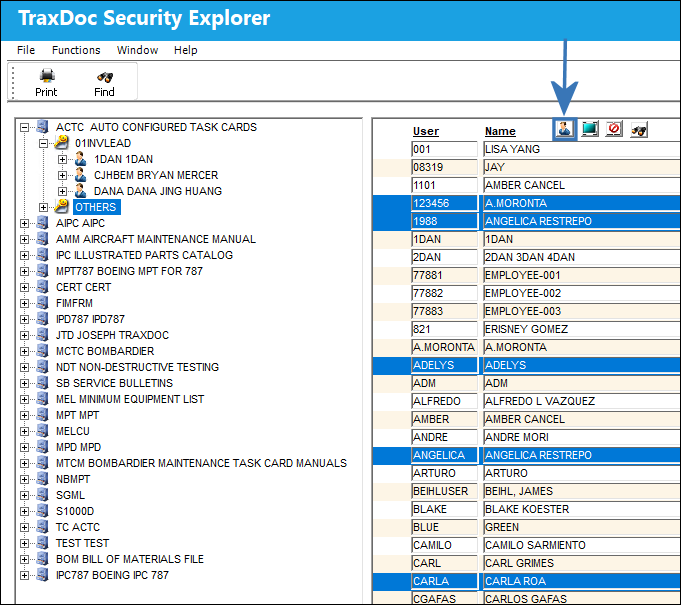Screen dimensions: 681x605
Task: Expand the AIPC AIPC tree node
Action: 24,223
